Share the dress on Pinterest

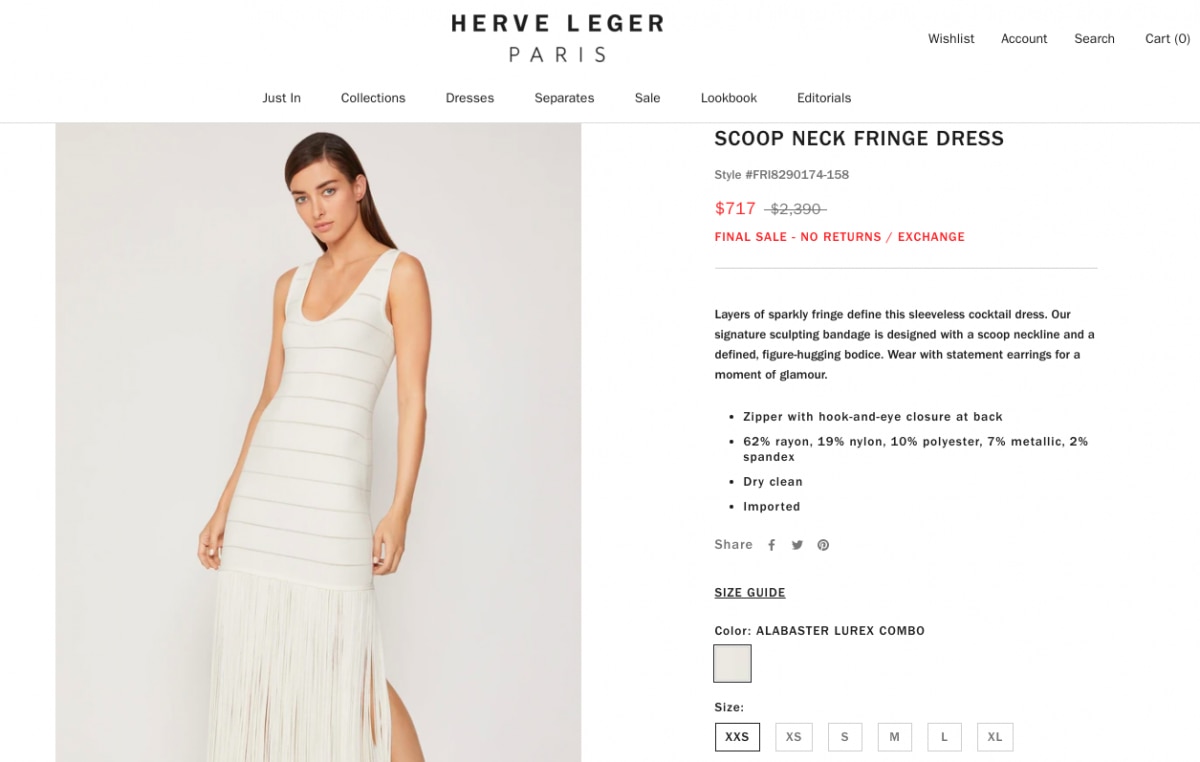823,545
